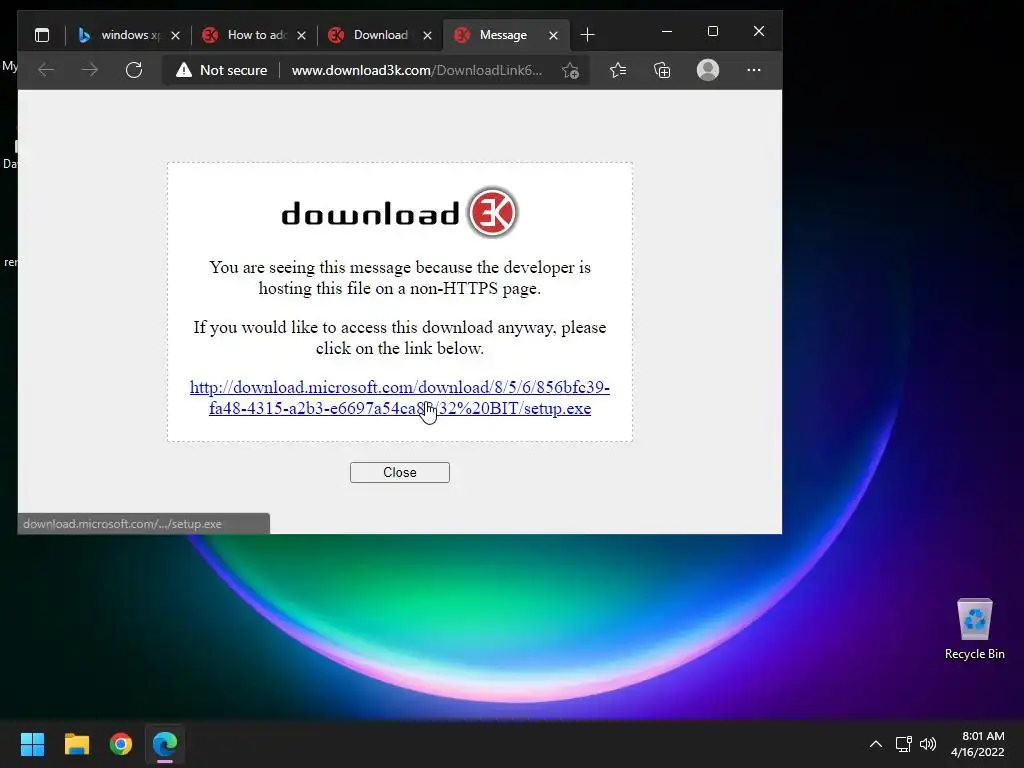Click the download3k.com address bar
This screenshot has width=1024, height=768.
pyautogui.click(x=417, y=70)
